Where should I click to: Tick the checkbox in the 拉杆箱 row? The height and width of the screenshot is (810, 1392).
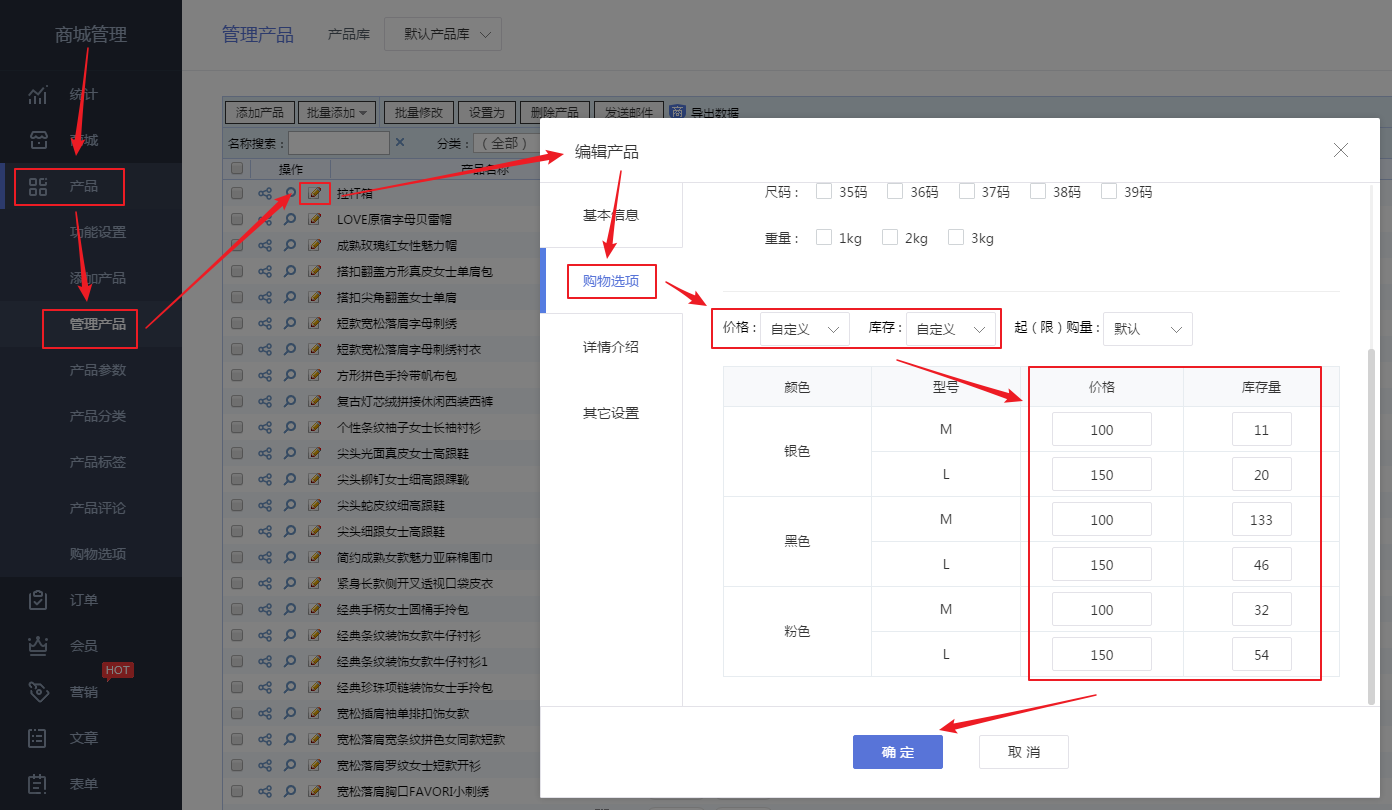pos(237,193)
